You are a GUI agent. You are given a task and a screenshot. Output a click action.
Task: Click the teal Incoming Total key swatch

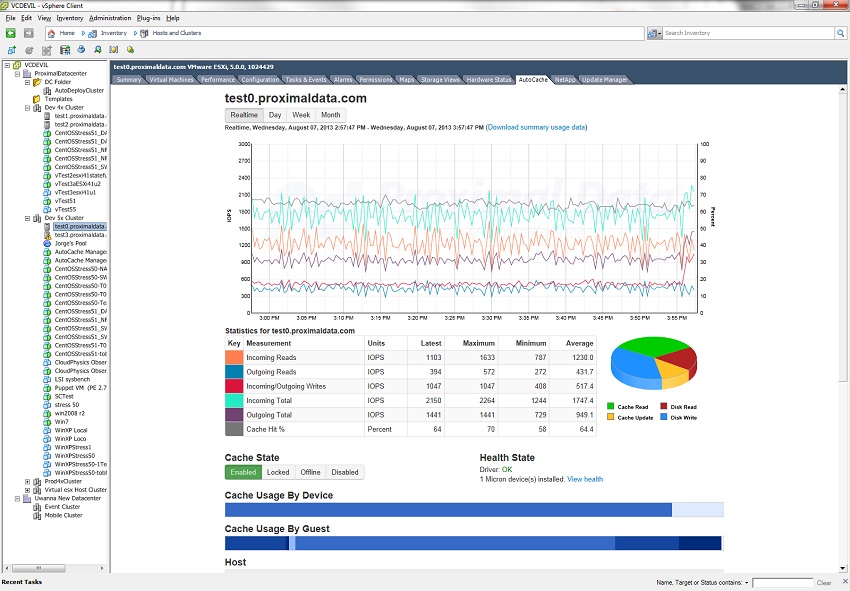pos(234,400)
